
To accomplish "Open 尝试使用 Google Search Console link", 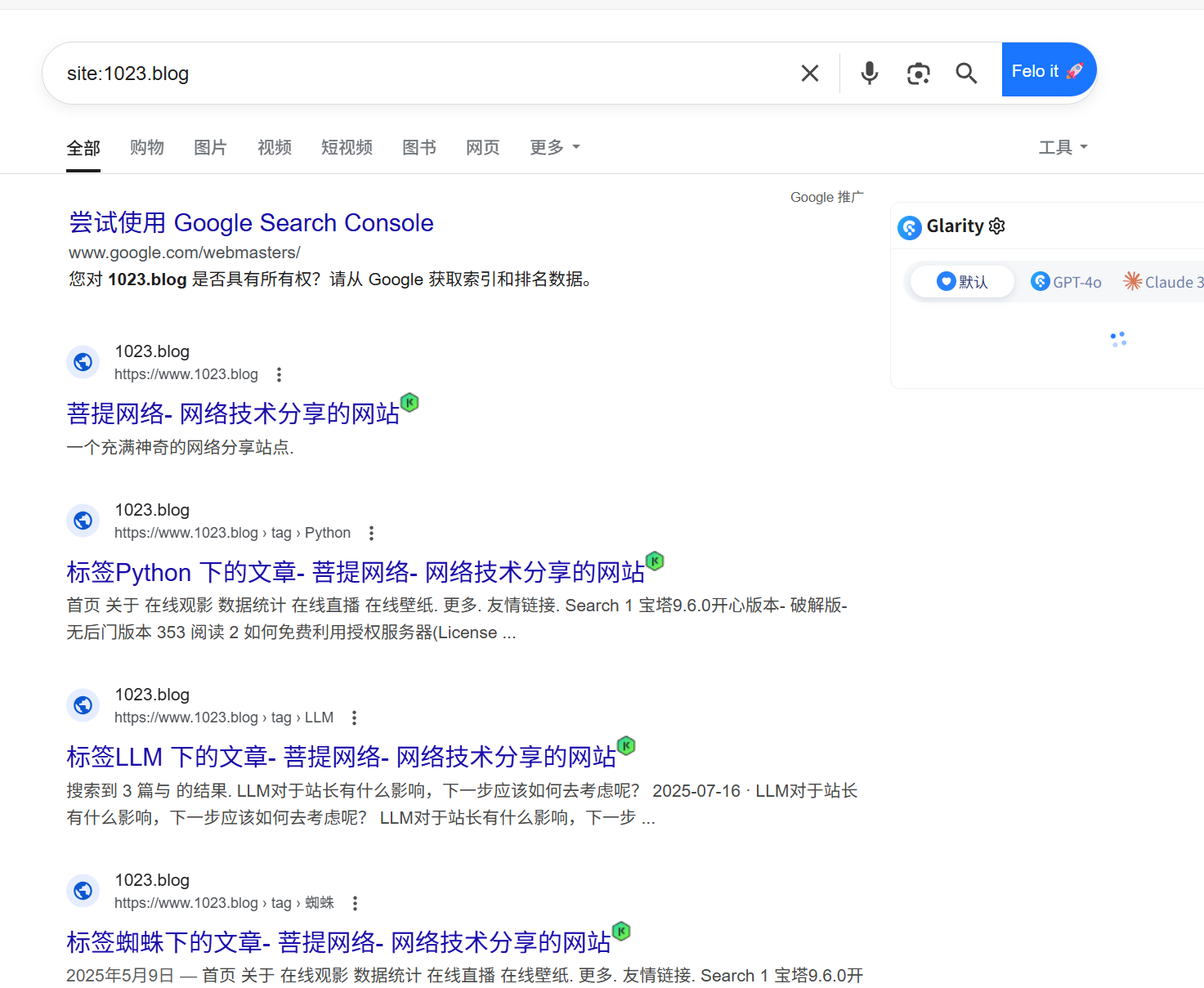I will tap(251, 223).
